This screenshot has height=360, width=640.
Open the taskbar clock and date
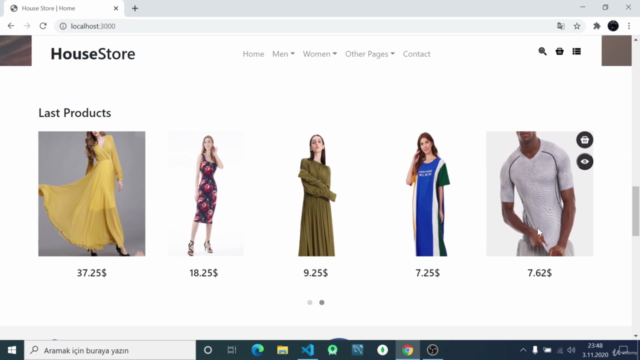596,350
